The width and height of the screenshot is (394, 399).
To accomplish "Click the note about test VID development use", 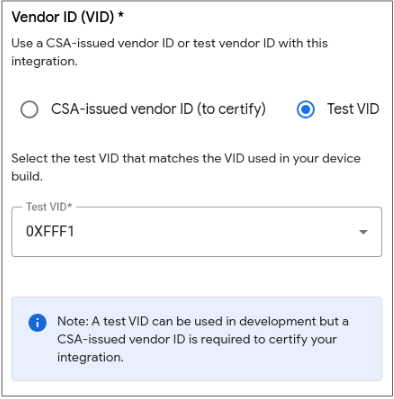I will (x=203, y=339).
